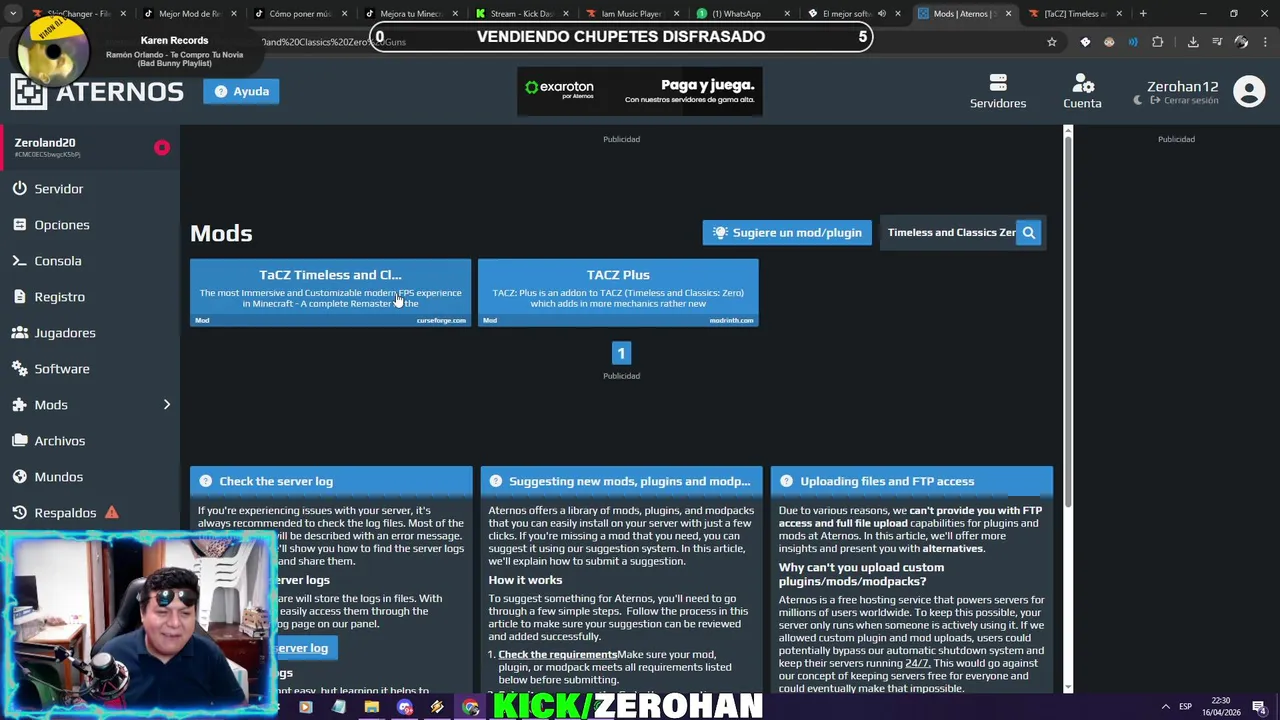Open the Check the requirements link
This screenshot has height=720, width=1280.
click(x=558, y=654)
